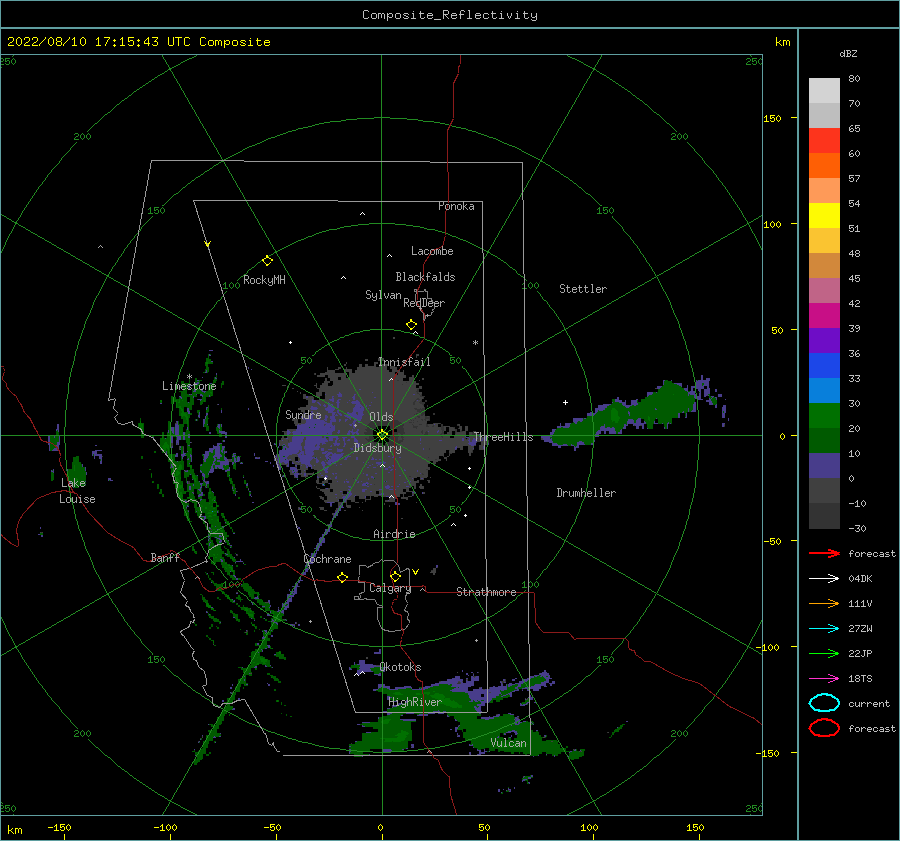Click the Sylvan label
Image resolution: width=900 pixels, height=841 pixels.
click(x=383, y=295)
